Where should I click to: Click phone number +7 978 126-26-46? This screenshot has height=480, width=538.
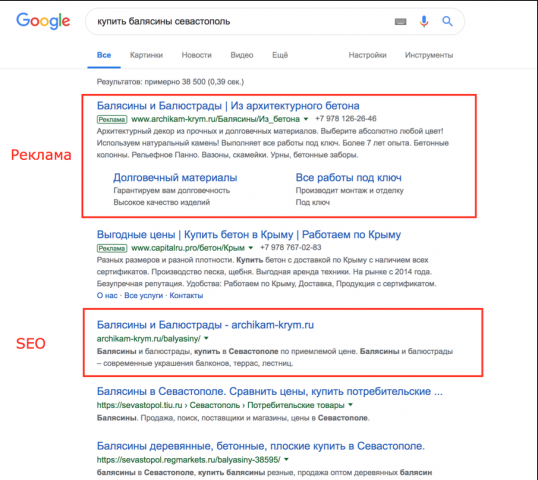[346, 119]
